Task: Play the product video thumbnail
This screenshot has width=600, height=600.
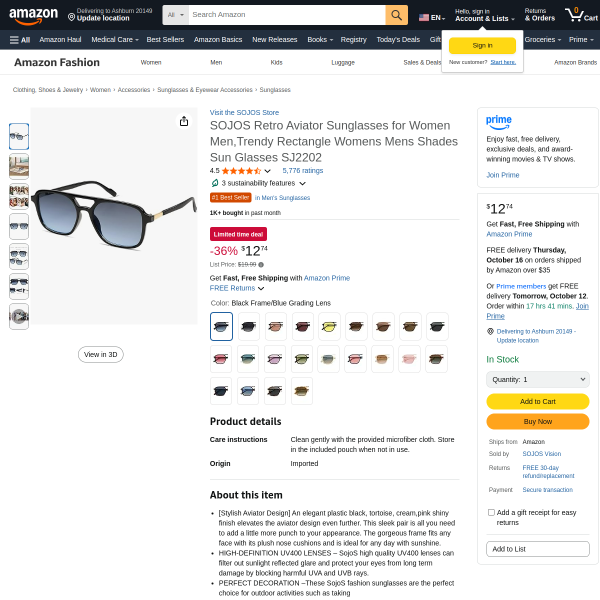Action: 19,316
